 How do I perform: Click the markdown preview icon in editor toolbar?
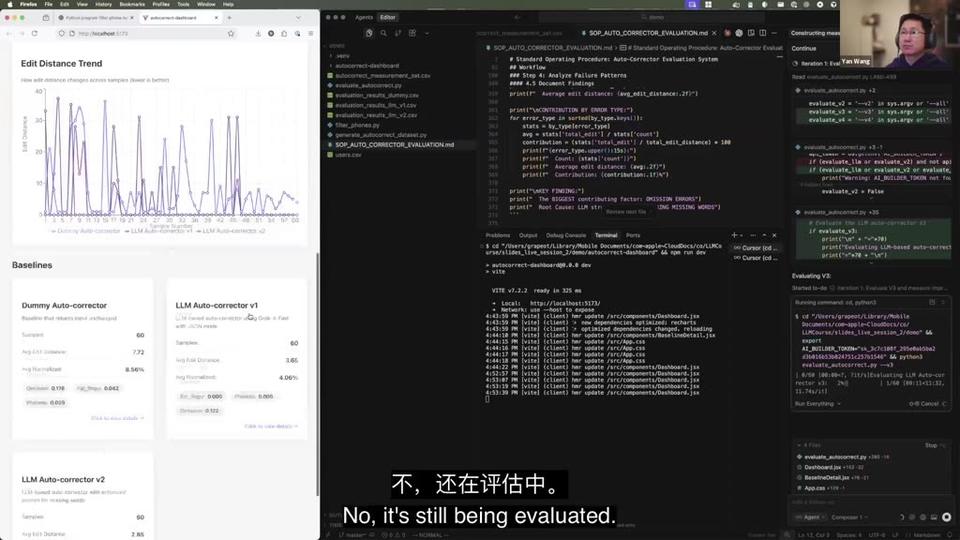(751, 33)
